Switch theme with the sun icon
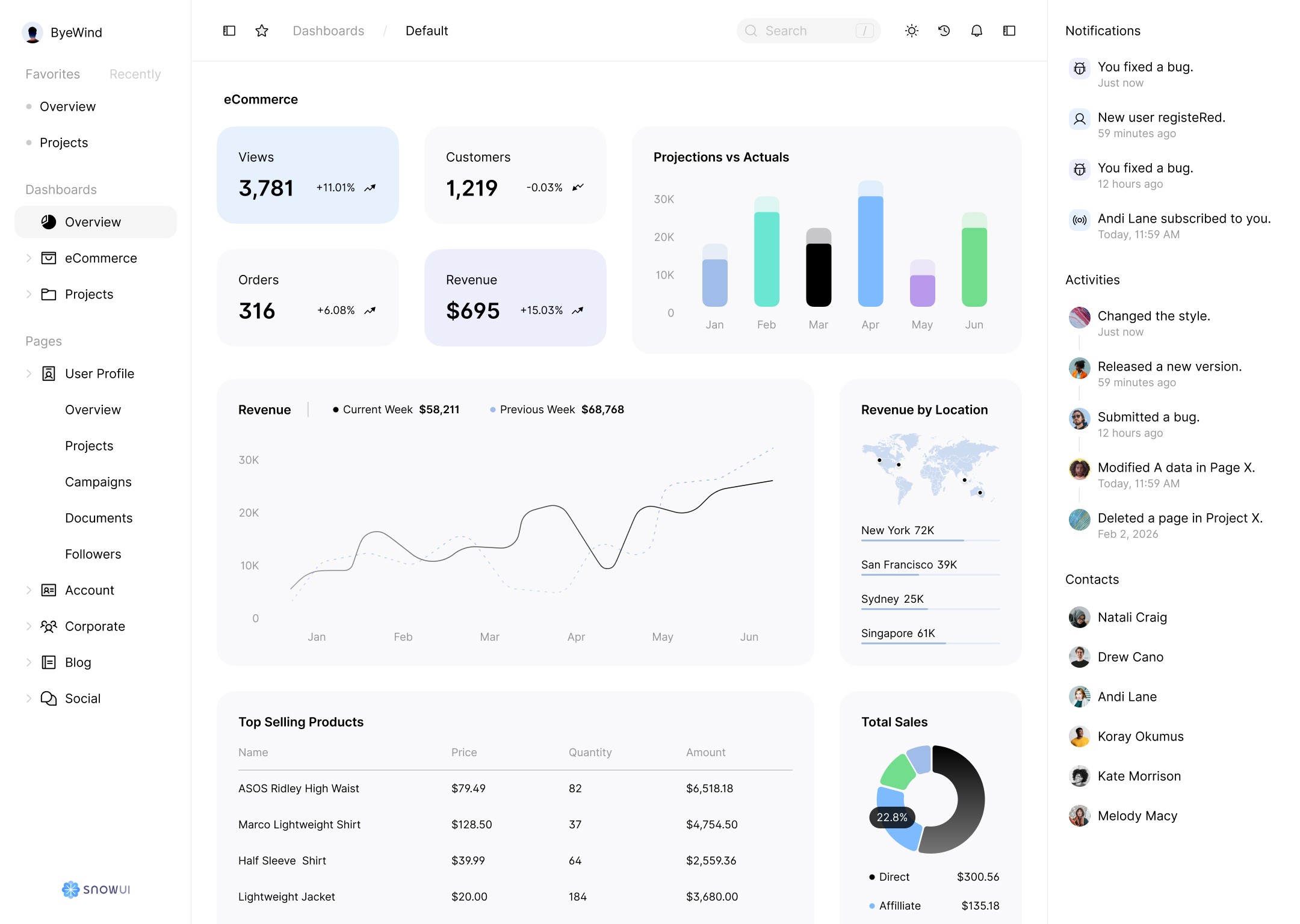The height and width of the screenshot is (924, 1300). click(911, 31)
